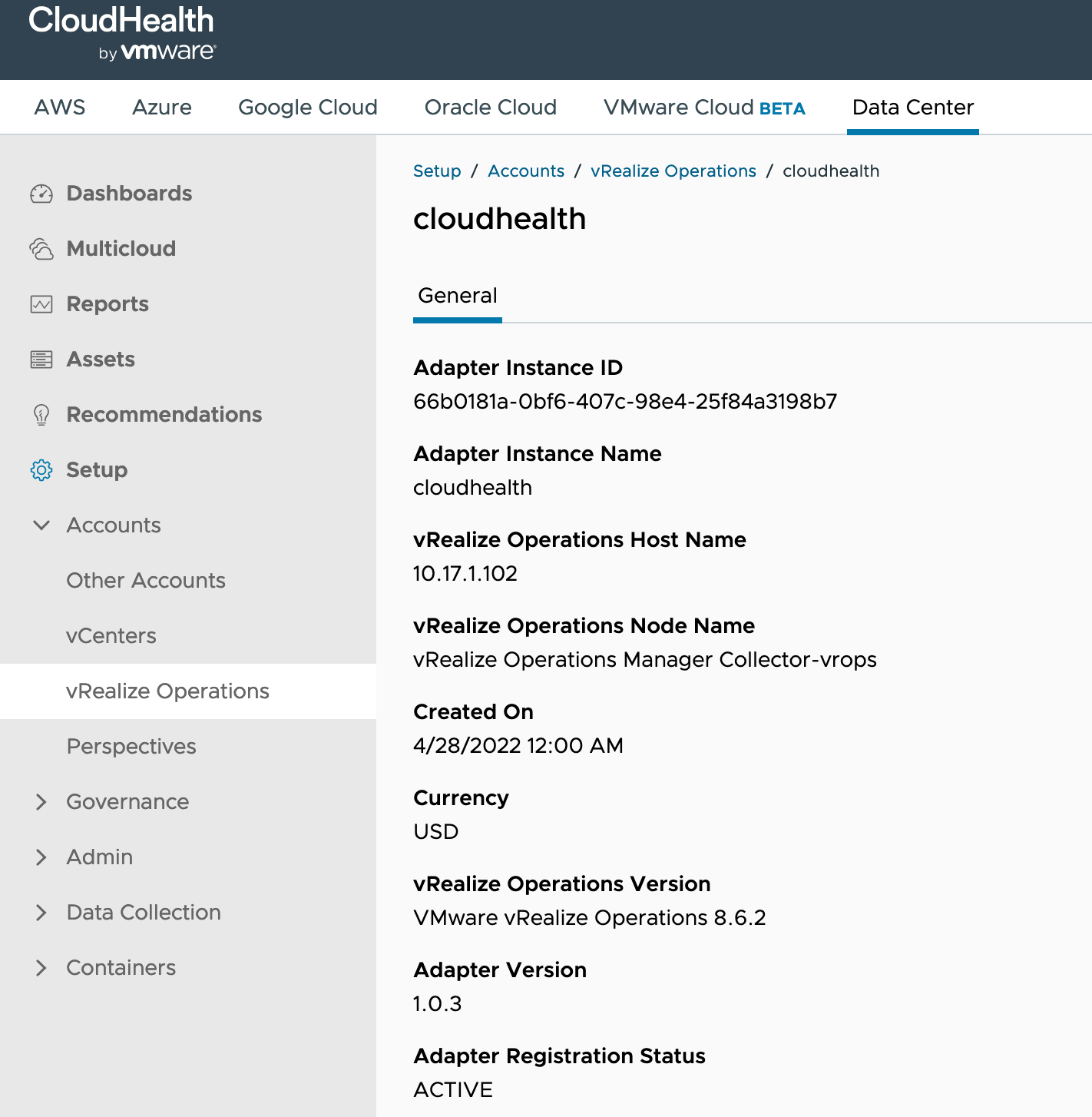Click the cloudhealth breadcrumb text
This screenshot has width=1092, height=1117.
(831, 171)
